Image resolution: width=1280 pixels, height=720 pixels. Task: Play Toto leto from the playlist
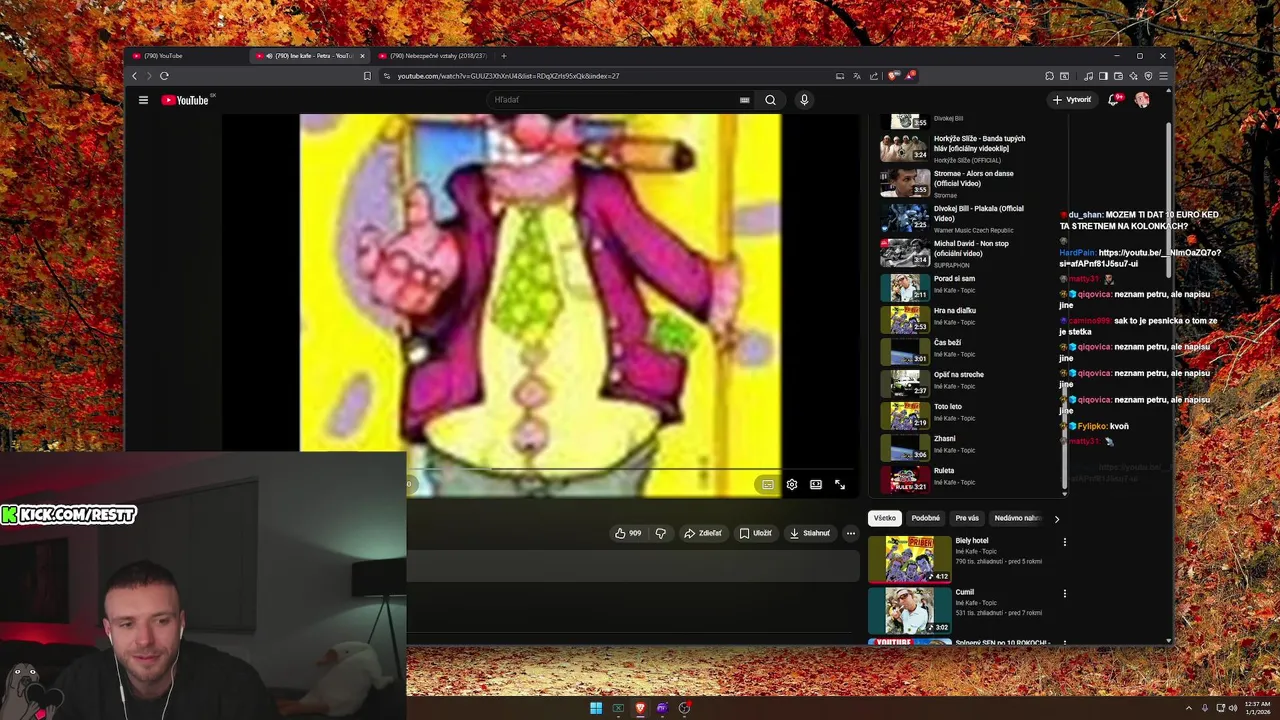pos(965,413)
